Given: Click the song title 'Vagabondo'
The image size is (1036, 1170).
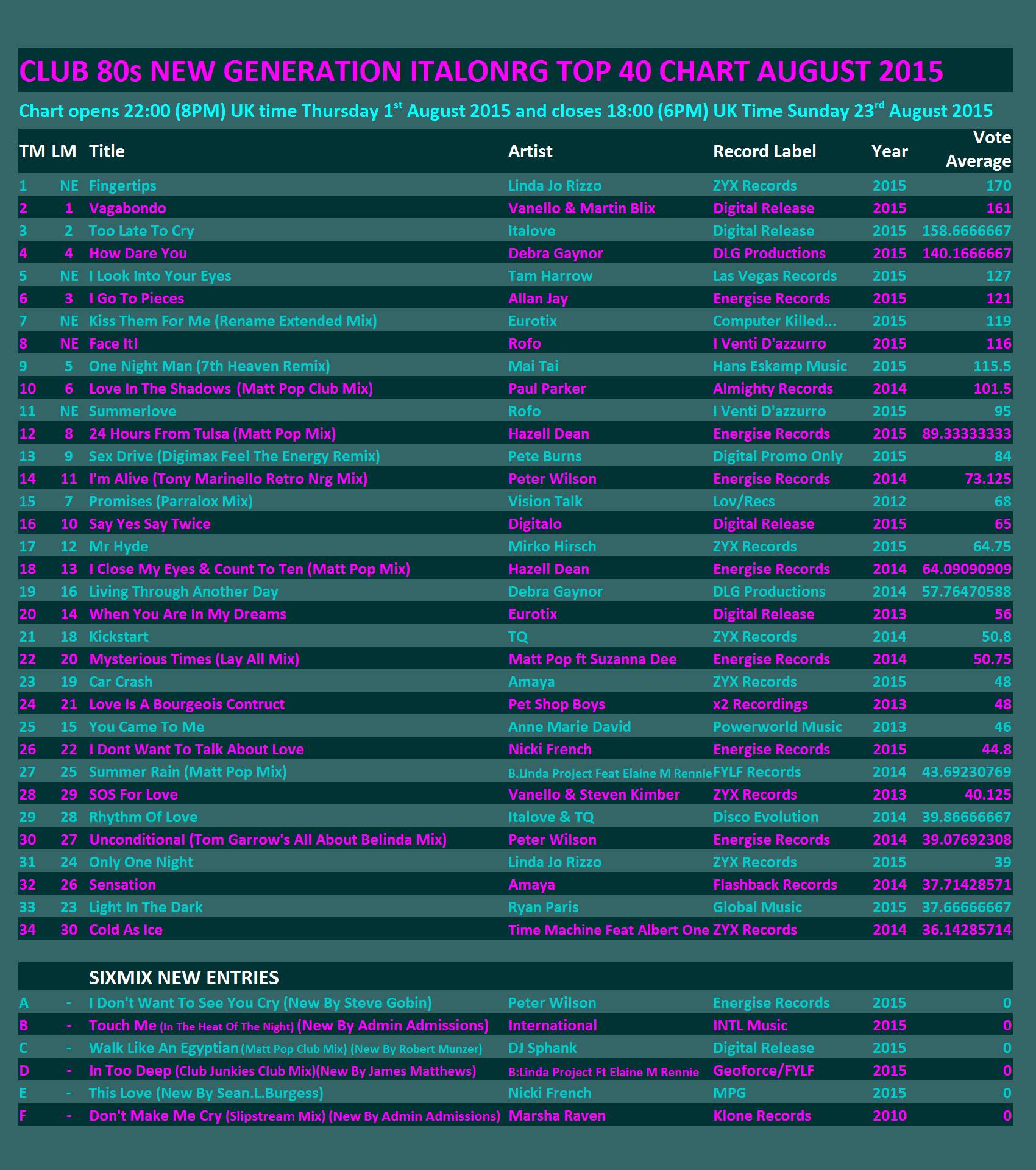Looking at the screenshot, I should [x=127, y=208].
